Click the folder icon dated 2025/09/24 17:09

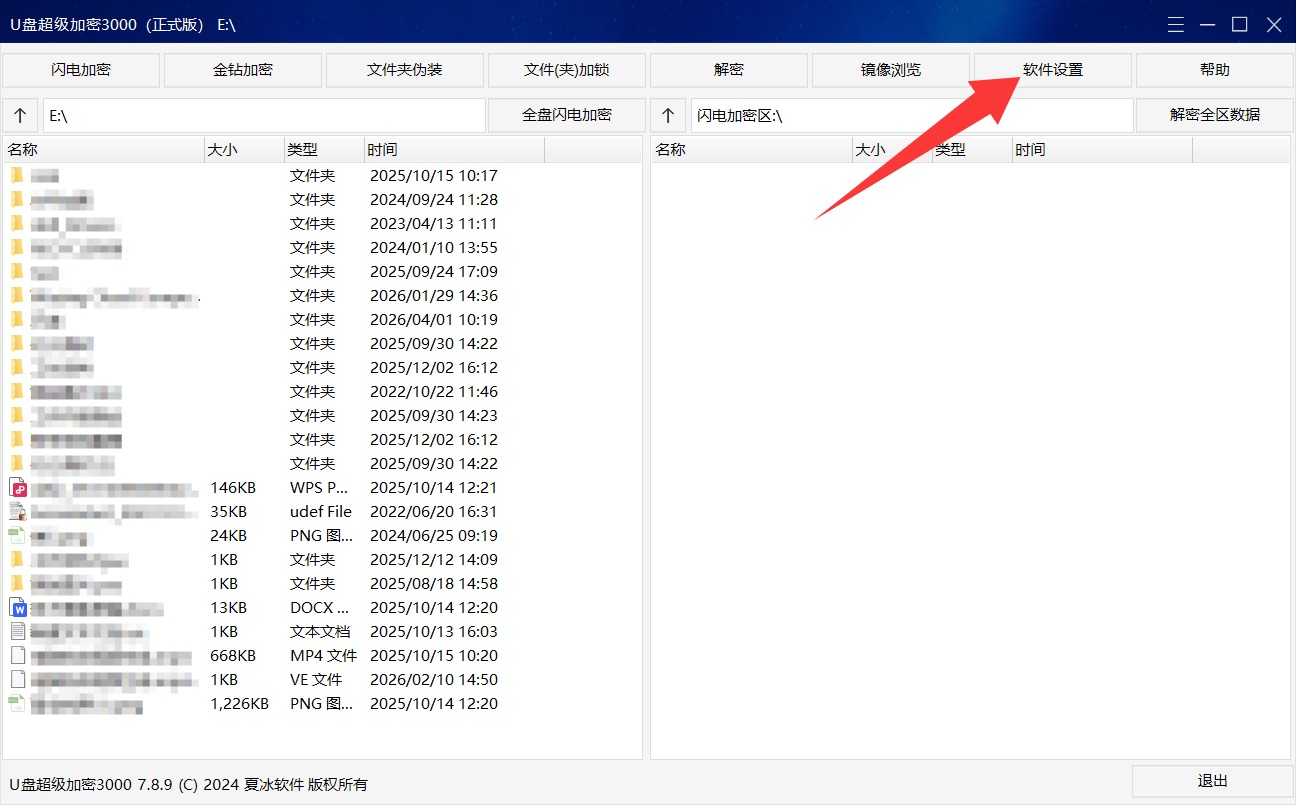pos(17,271)
